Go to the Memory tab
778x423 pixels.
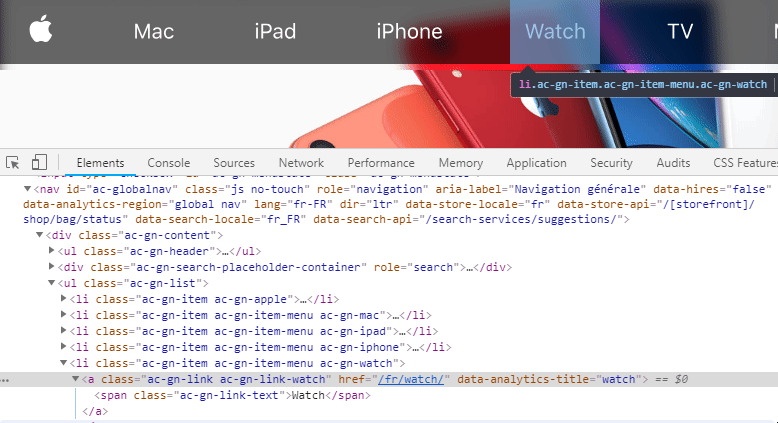click(x=460, y=163)
